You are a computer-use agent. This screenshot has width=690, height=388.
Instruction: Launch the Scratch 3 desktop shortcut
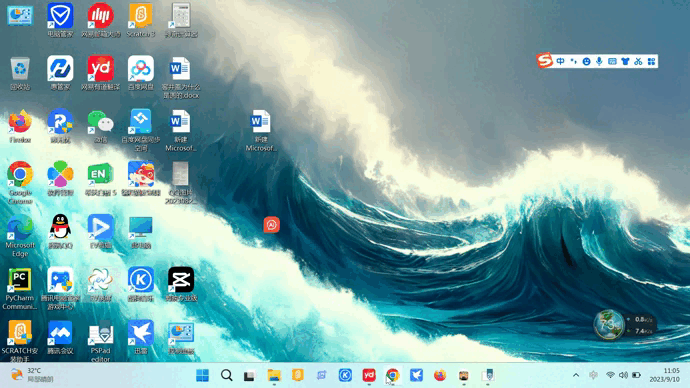tap(141, 16)
